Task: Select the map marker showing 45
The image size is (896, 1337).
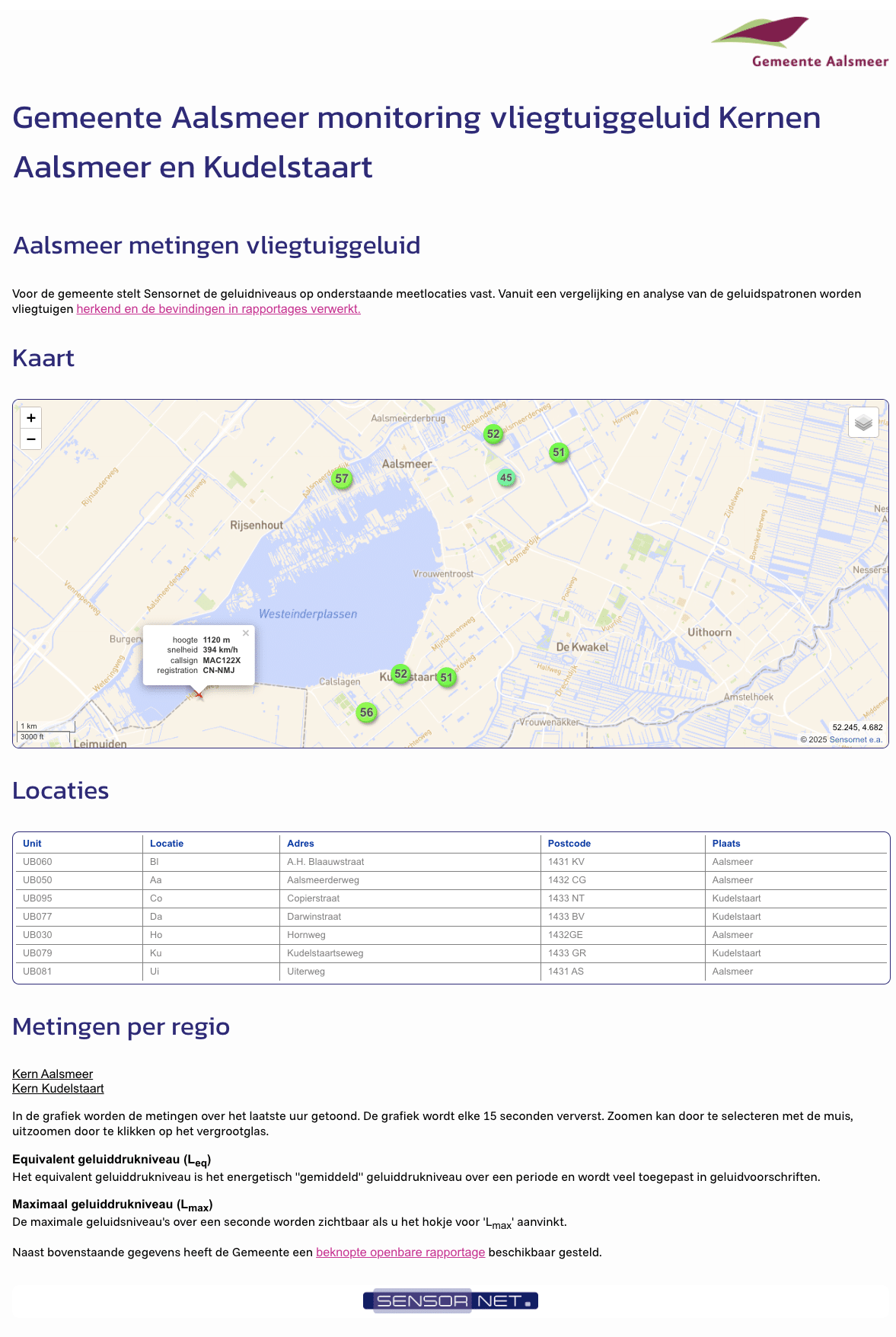Action: (506, 478)
